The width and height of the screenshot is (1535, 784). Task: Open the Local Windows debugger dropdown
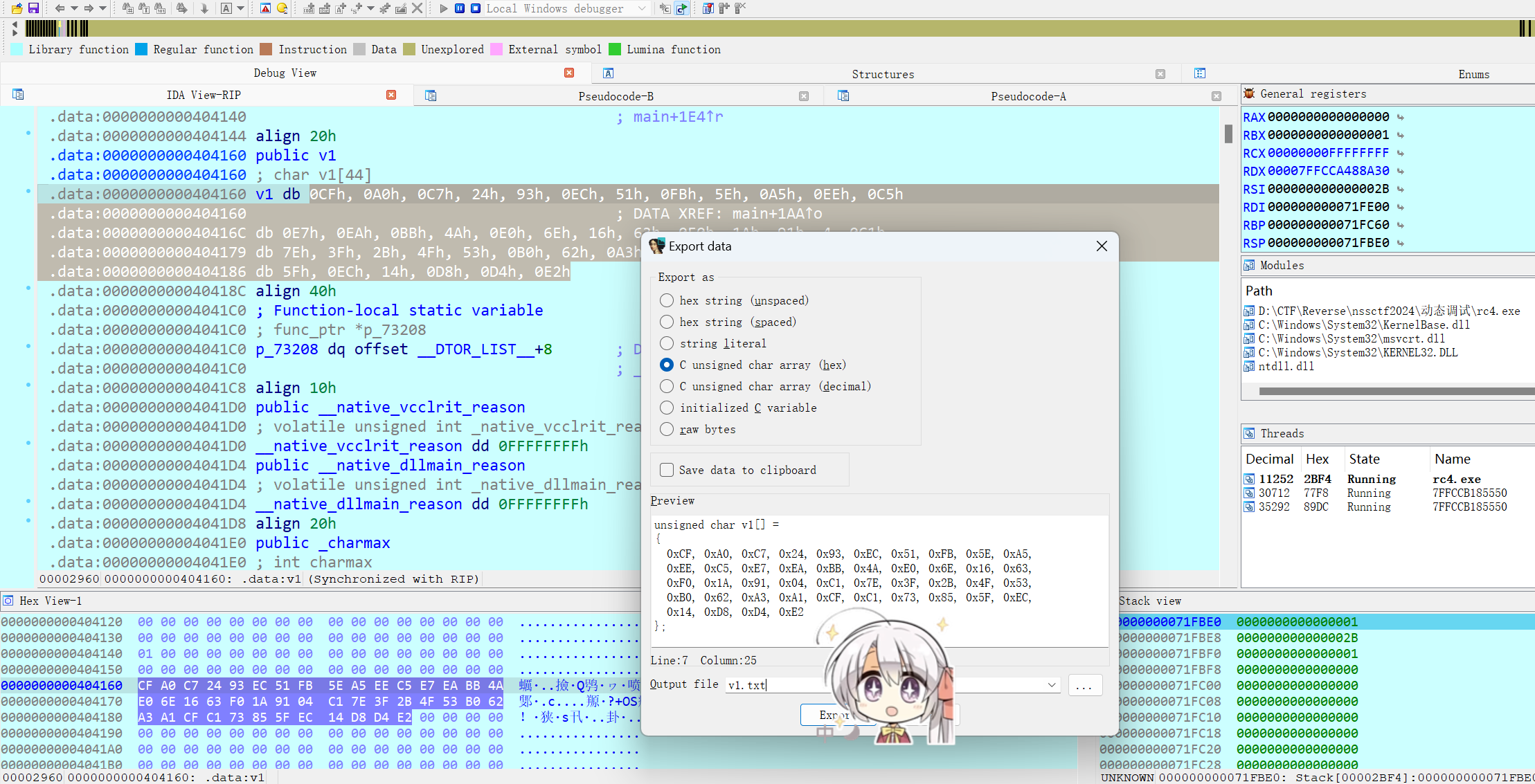click(x=642, y=8)
